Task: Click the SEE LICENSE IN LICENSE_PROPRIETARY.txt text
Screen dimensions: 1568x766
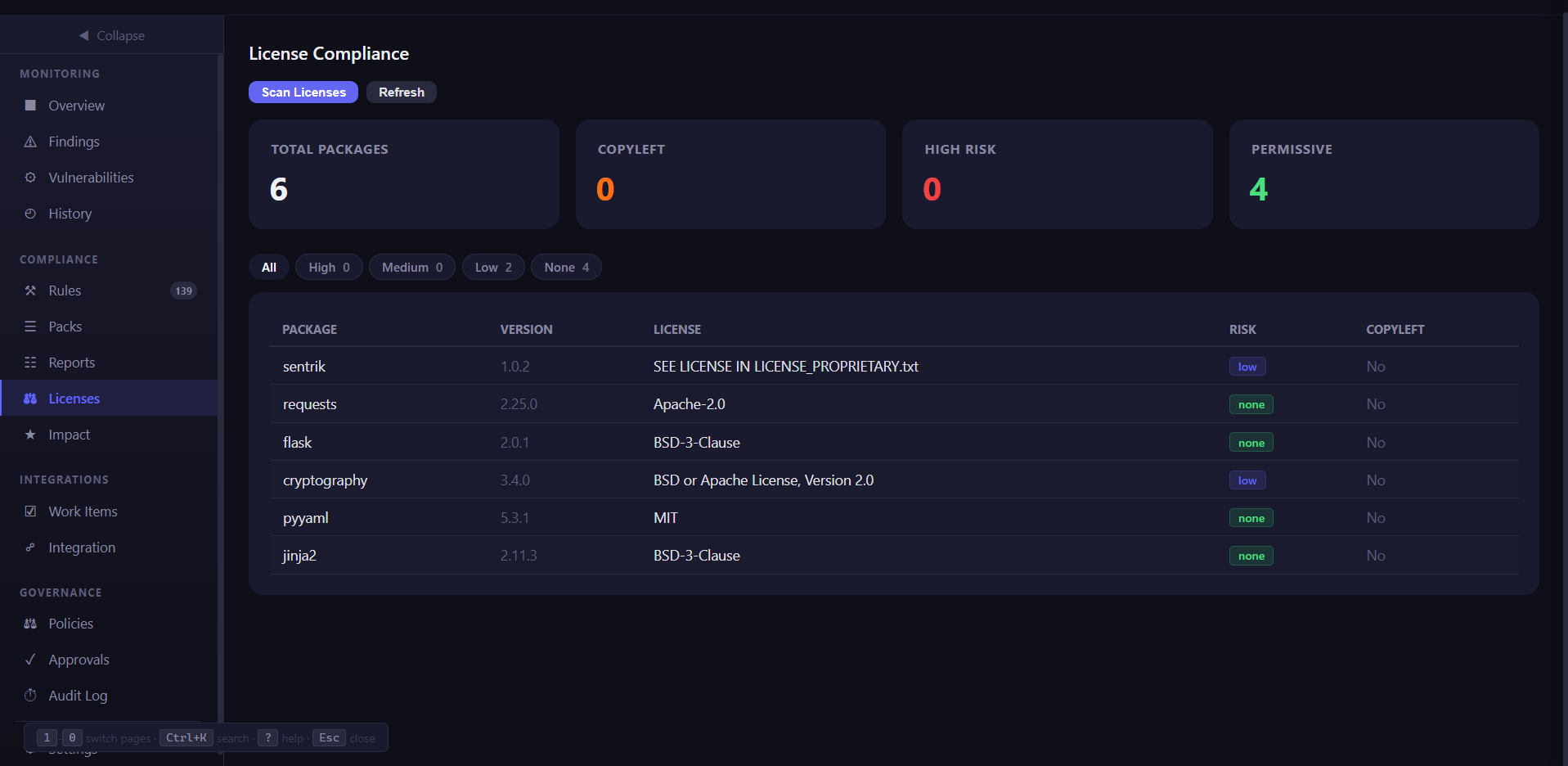Action: [x=786, y=367]
